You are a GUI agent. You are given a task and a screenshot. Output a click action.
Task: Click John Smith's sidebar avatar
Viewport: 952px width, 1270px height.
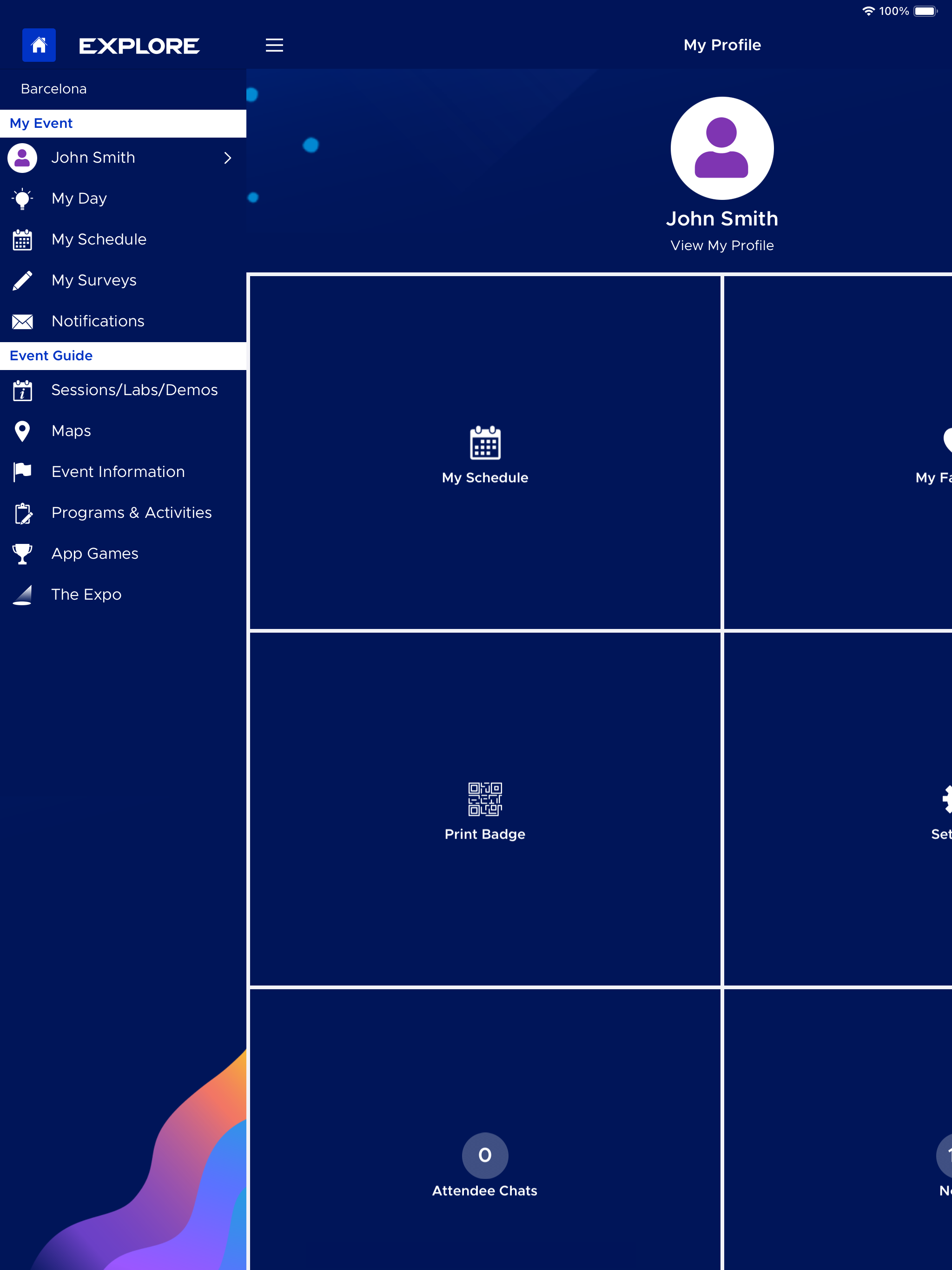coord(22,158)
